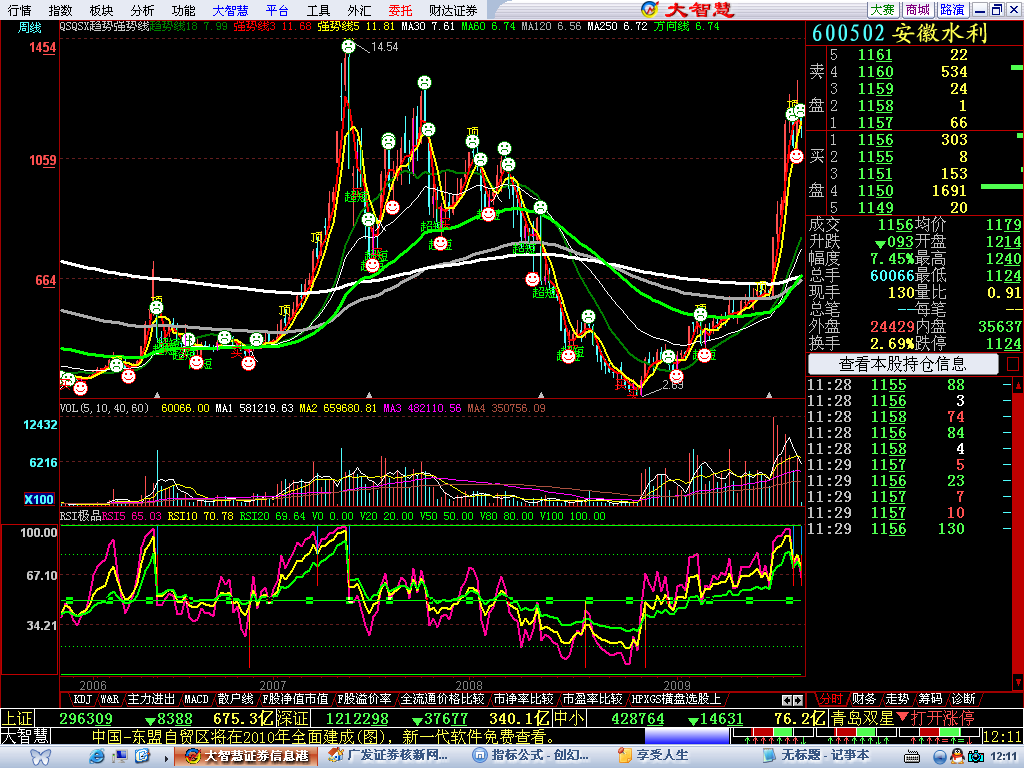Click the 2009 timeline triangle marker under chart
The image size is (1024, 768).
[769, 395]
